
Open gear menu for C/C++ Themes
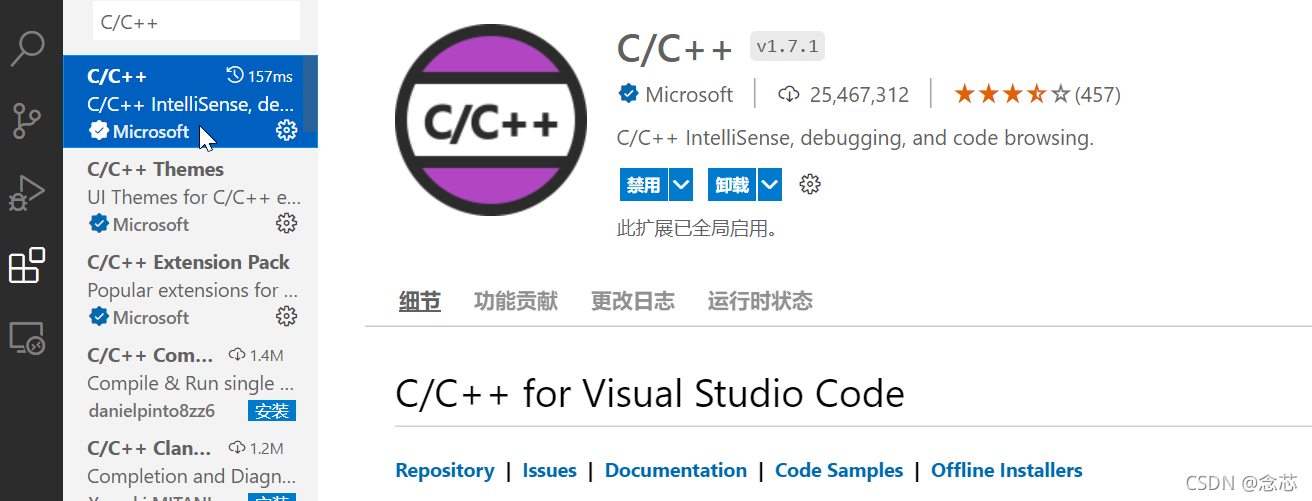286,224
